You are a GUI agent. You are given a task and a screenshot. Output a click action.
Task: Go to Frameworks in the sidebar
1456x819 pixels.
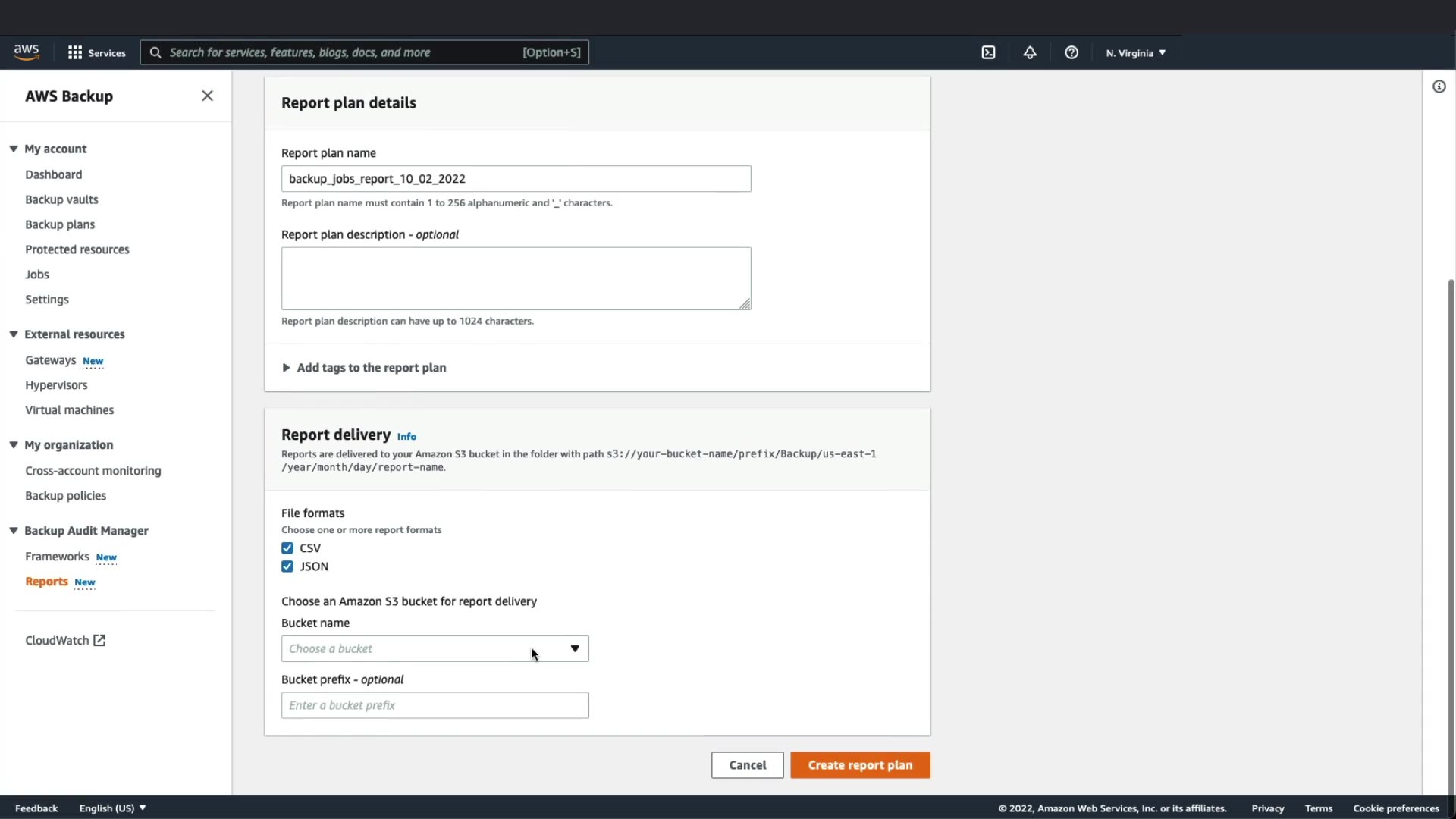tap(57, 557)
